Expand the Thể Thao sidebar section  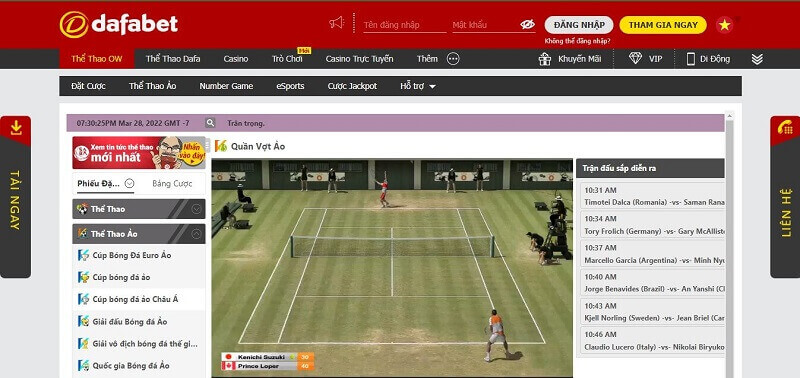coord(196,209)
